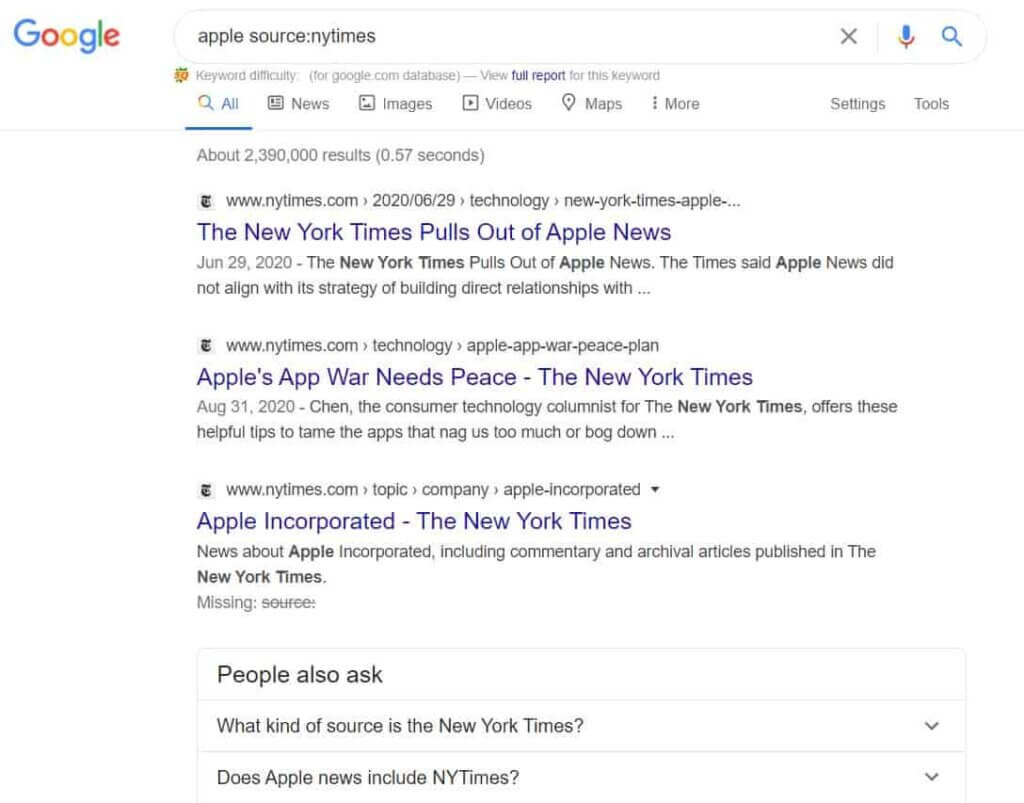Click NYTimes favicon of Apple News result
The image size is (1024, 803).
206,201
